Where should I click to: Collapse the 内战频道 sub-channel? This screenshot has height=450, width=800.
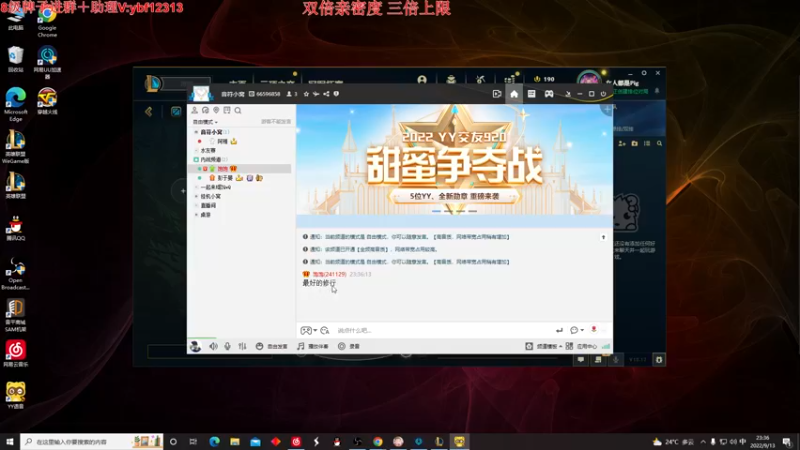(x=196, y=160)
